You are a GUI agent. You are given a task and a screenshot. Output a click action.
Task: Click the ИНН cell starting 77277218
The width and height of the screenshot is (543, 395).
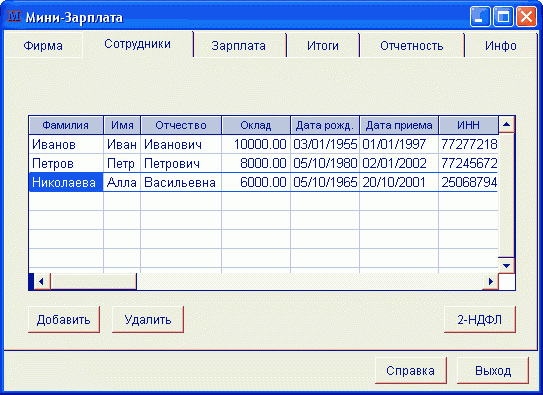469,144
